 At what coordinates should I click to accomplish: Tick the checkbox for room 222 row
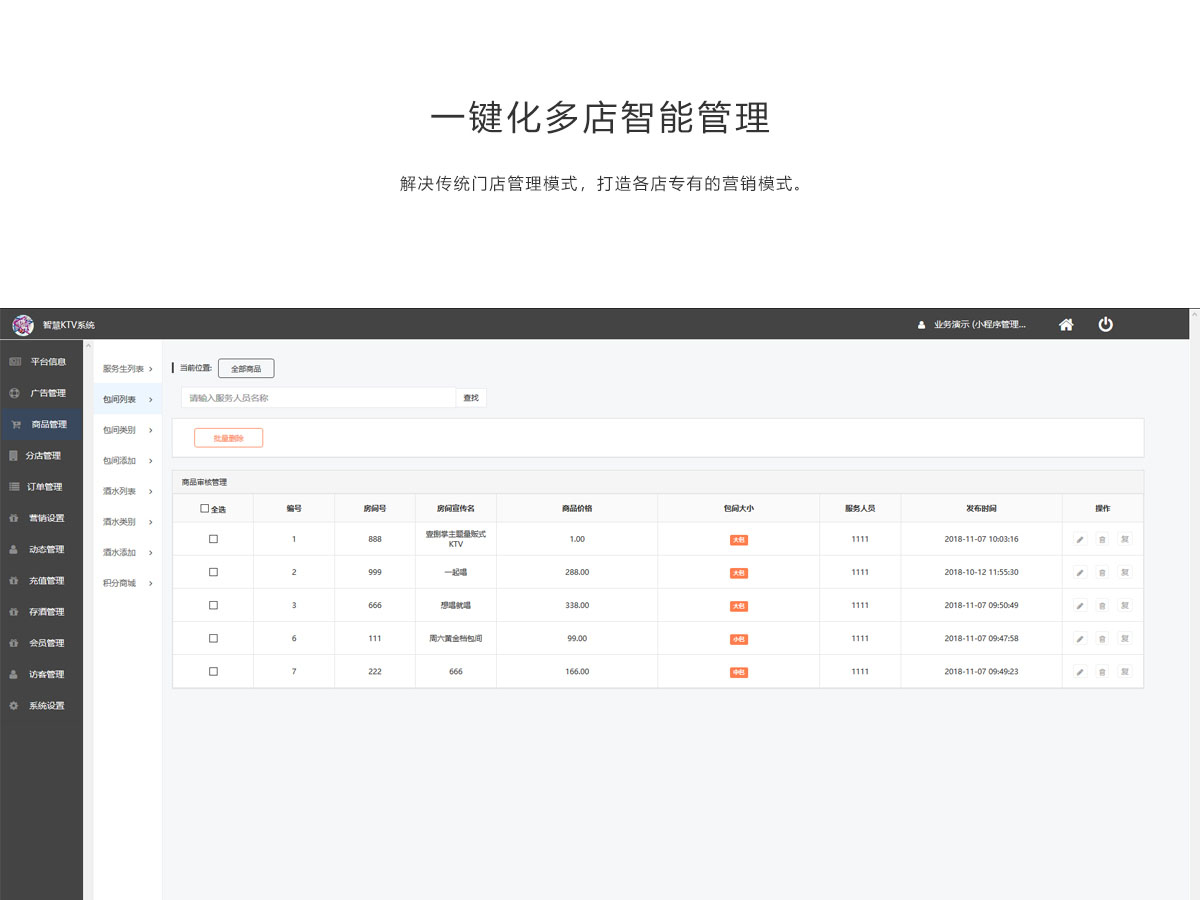pos(213,671)
